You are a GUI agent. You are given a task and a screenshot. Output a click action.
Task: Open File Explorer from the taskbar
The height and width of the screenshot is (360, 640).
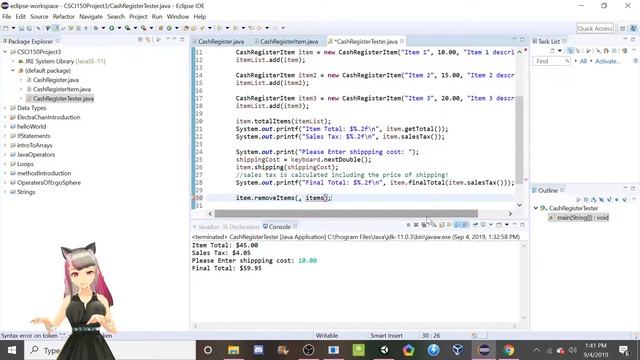click(233, 350)
